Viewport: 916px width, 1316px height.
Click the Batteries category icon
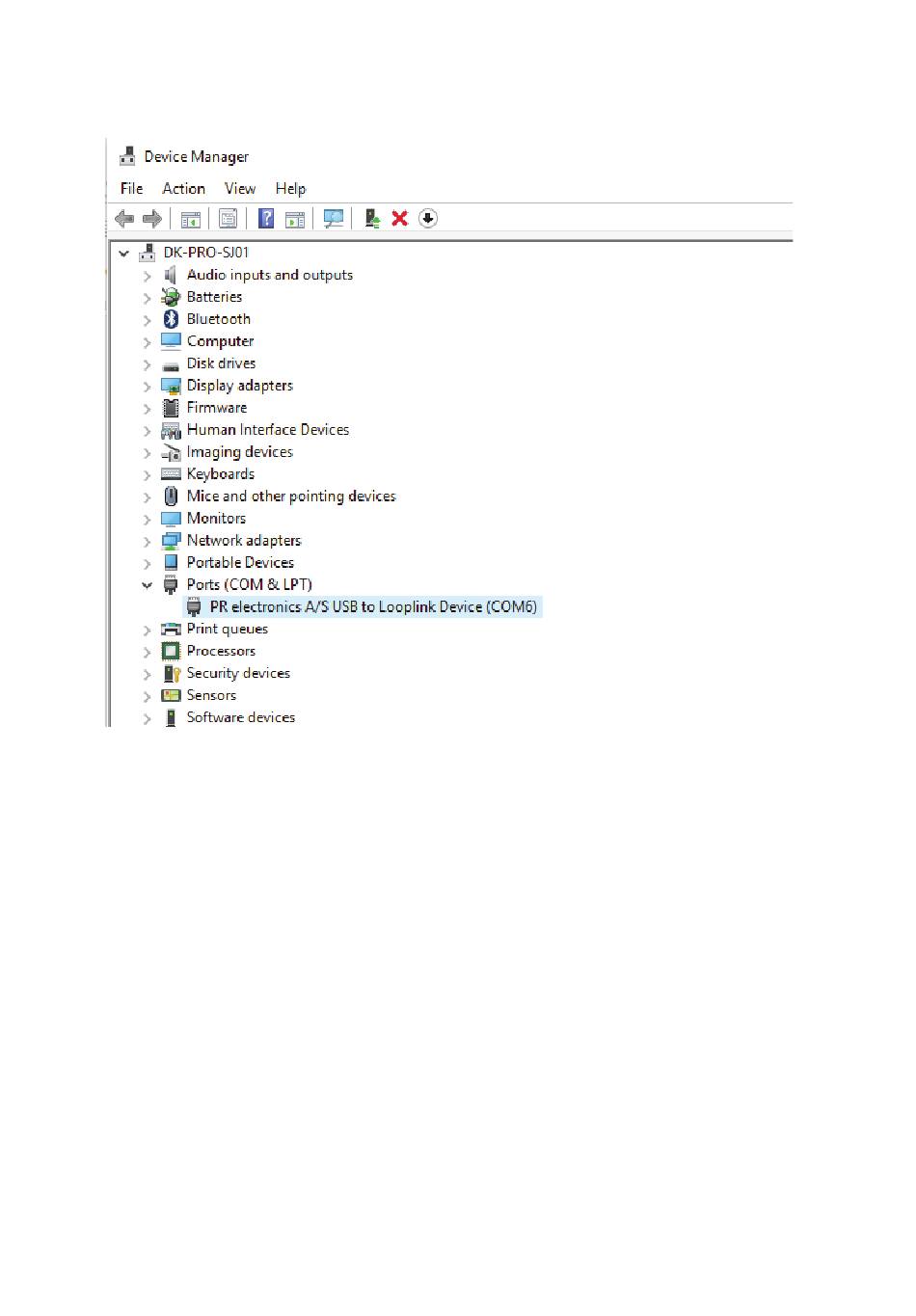click(171, 298)
